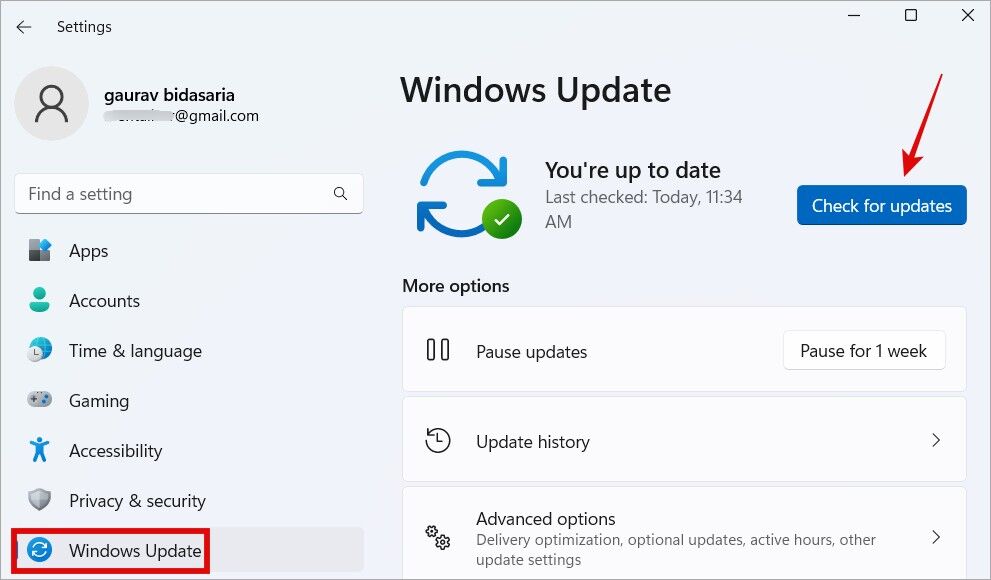Minimize the Settings window

point(854,15)
